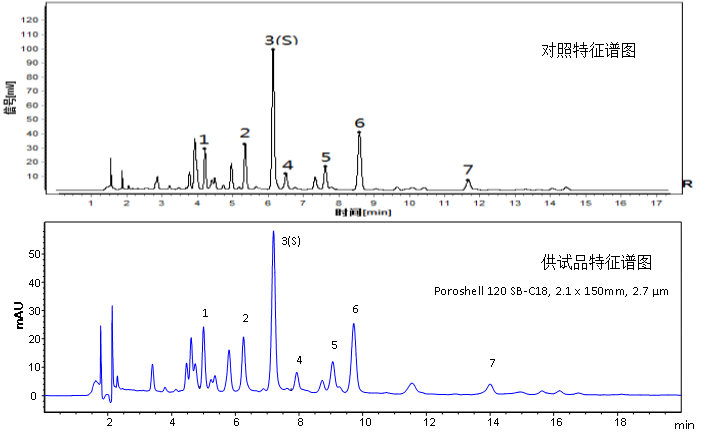Click peak label 3(S) in blue sample chromatogram
714x440 pixels.
pyautogui.click(x=291, y=241)
